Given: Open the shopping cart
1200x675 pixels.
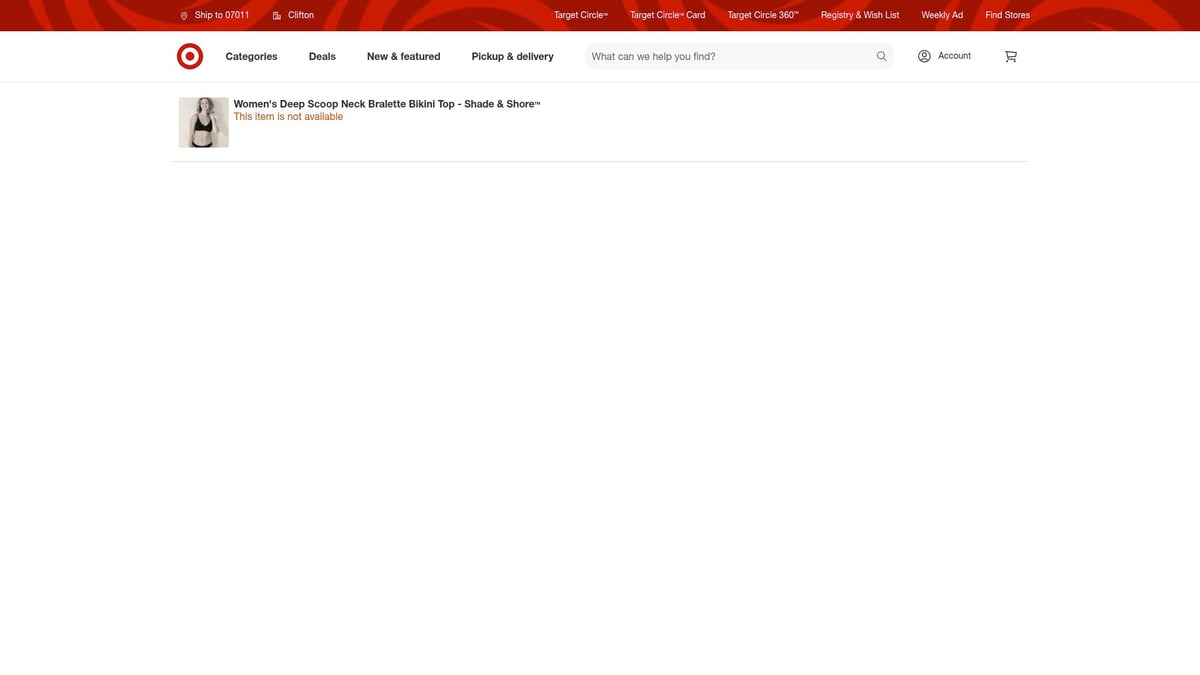Looking at the screenshot, I should point(1010,57).
